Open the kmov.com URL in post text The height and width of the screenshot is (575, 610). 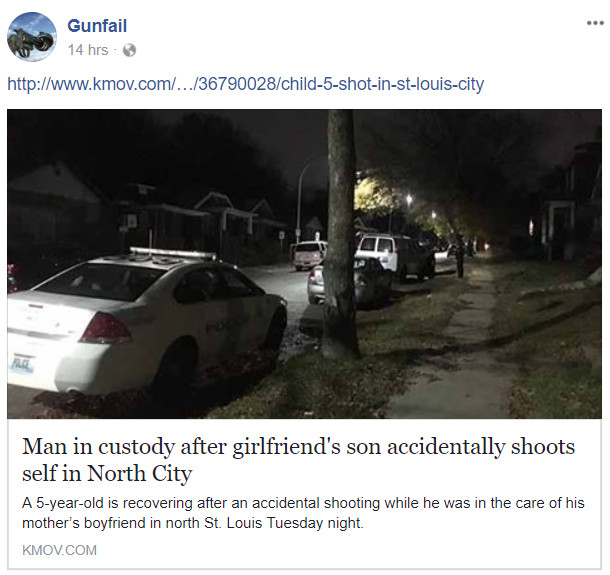tap(245, 84)
